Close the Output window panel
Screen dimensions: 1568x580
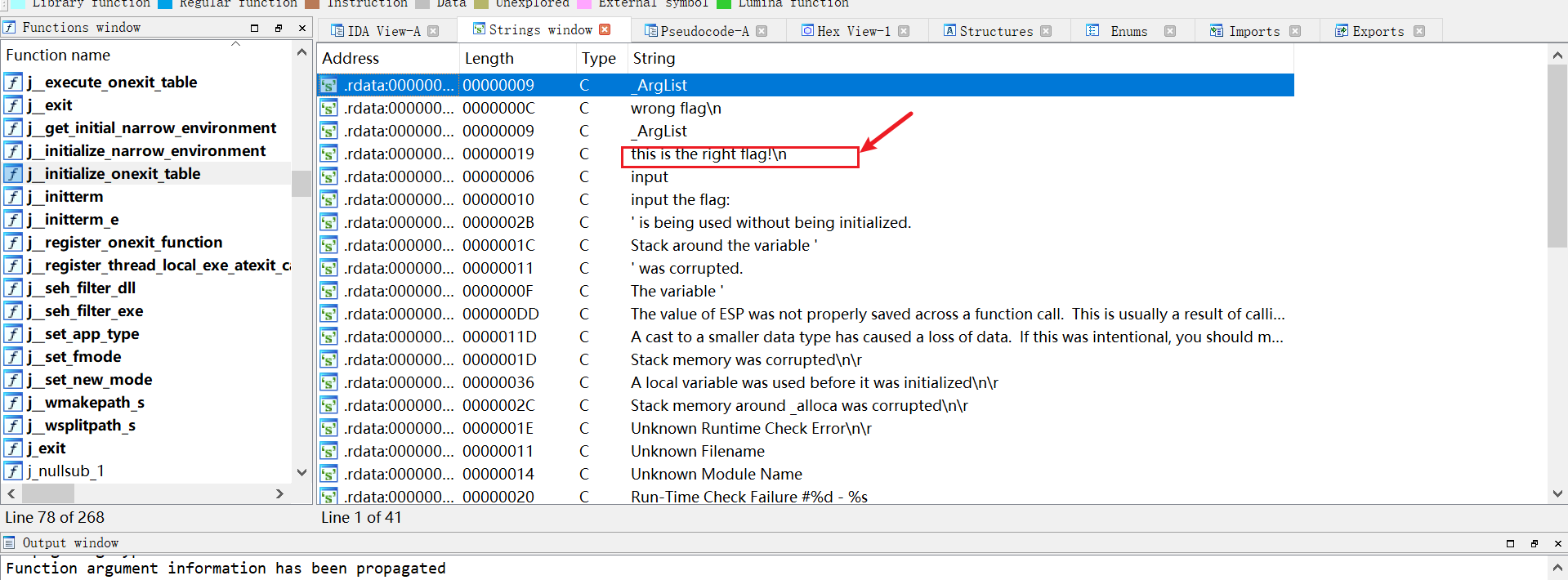coord(1558,543)
